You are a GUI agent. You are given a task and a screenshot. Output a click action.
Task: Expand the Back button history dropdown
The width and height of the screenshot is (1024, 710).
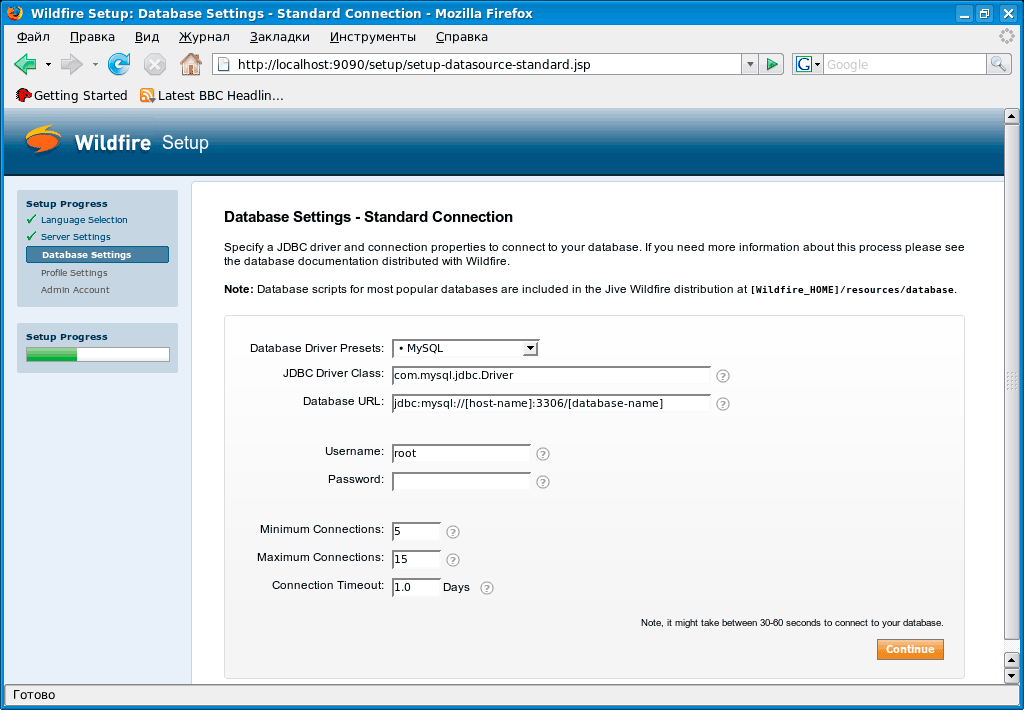(x=48, y=65)
